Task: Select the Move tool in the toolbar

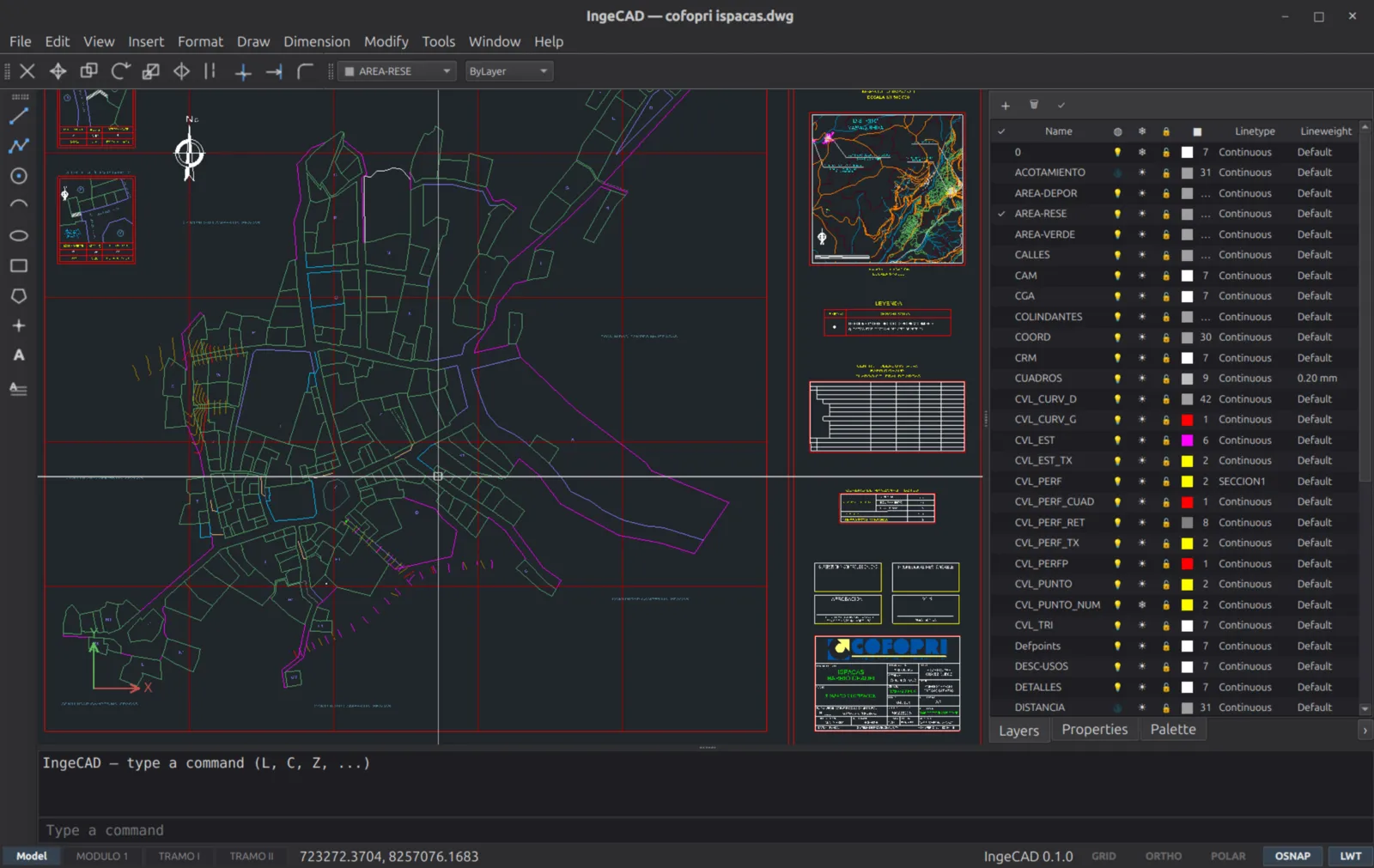Action: tap(58, 71)
